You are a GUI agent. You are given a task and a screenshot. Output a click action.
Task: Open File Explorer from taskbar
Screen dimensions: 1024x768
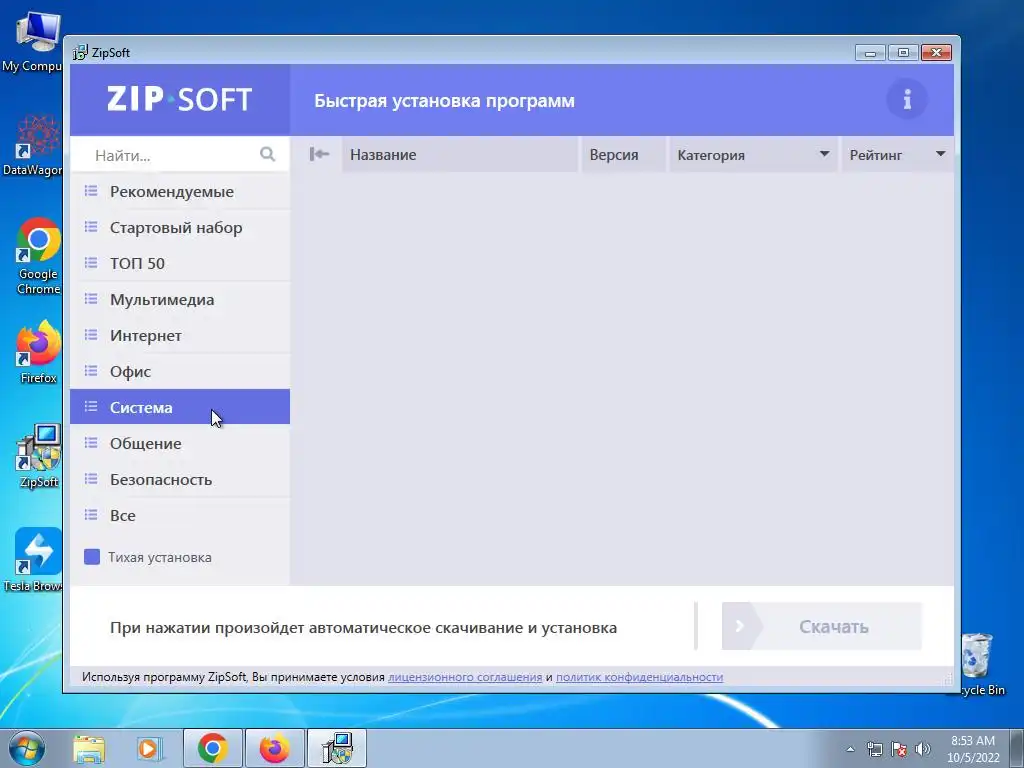pos(89,748)
